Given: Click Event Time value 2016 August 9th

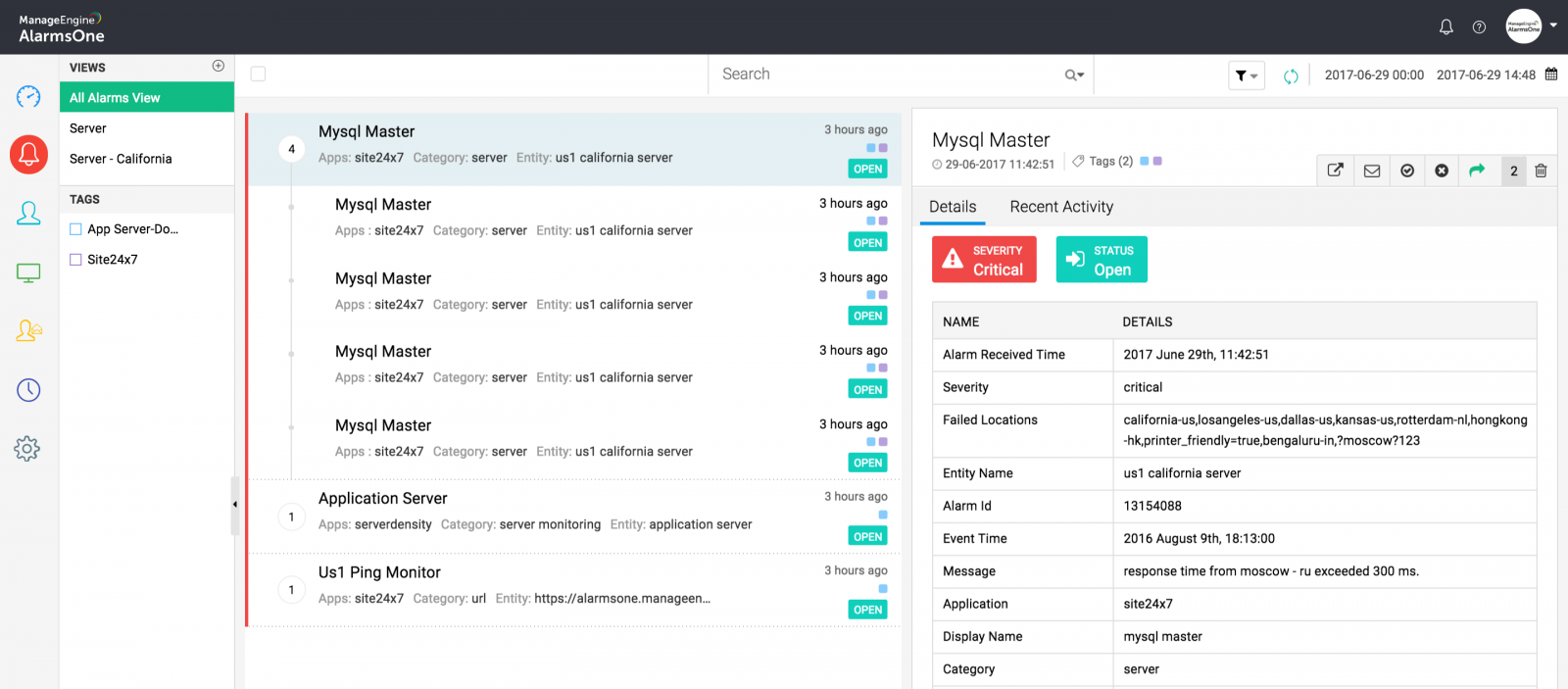Looking at the screenshot, I should pyautogui.click(x=1199, y=538).
